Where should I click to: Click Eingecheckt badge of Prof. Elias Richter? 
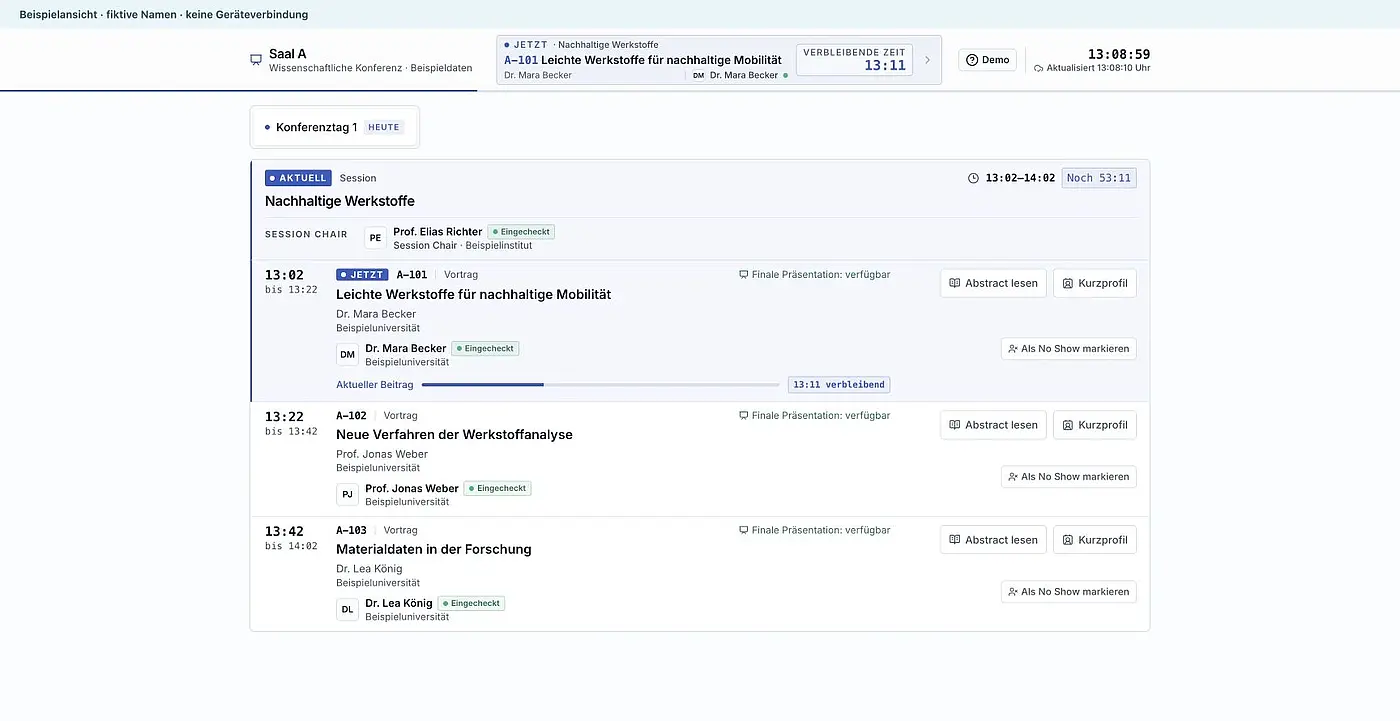[x=521, y=232]
